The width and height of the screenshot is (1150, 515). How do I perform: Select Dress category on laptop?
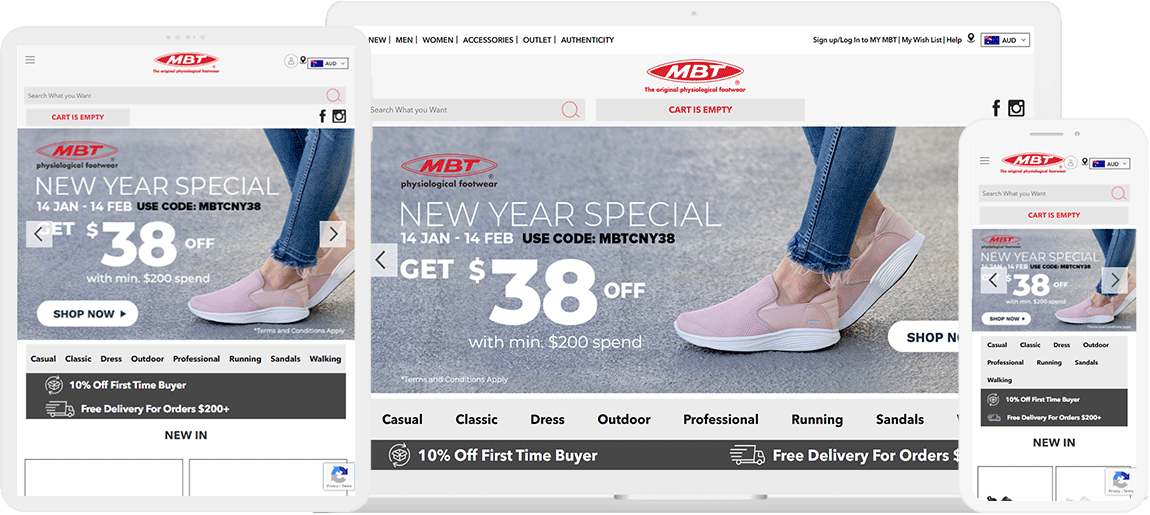point(548,420)
